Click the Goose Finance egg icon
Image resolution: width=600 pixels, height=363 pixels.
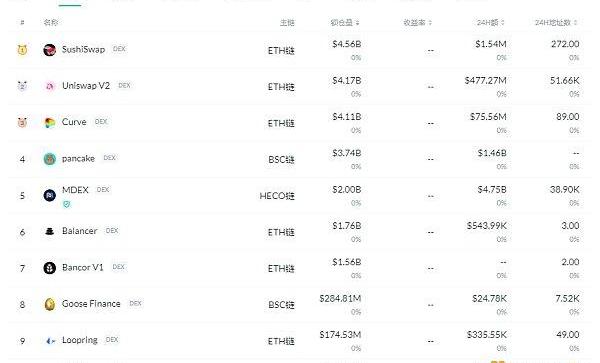pyautogui.click(x=50, y=304)
